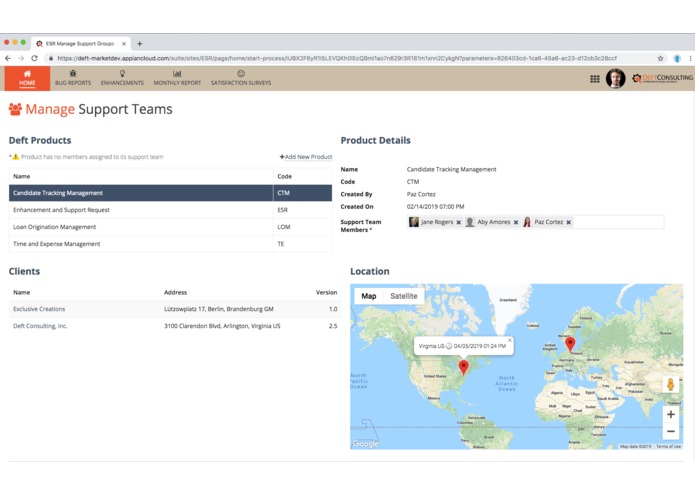The width and height of the screenshot is (695, 494).
Task: Remove Paz Cortez from support team
Action: pyautogui.click(x=569, y=222)
